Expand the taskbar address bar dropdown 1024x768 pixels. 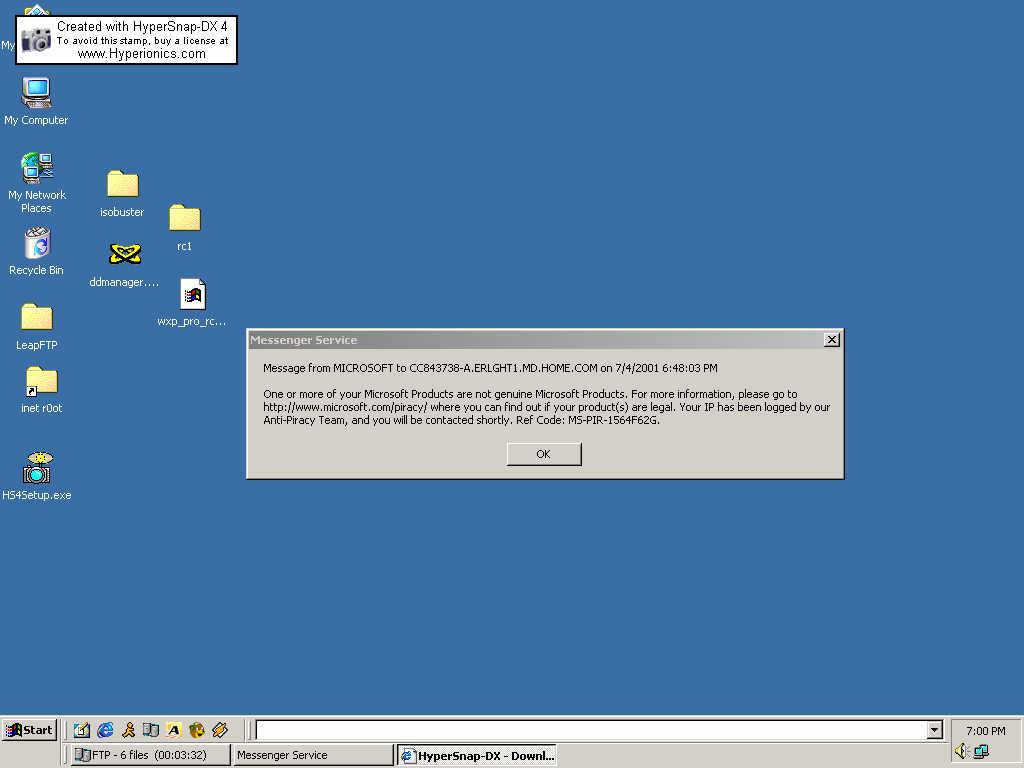935,730
